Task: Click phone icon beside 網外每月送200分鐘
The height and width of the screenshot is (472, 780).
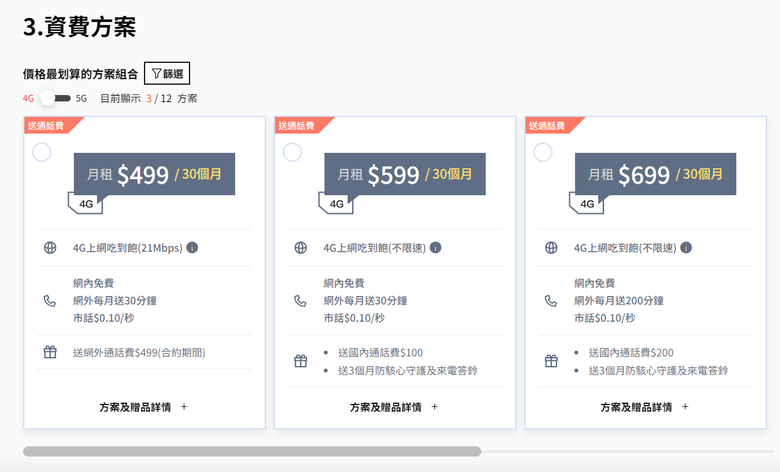Action: tap(551, 300)
